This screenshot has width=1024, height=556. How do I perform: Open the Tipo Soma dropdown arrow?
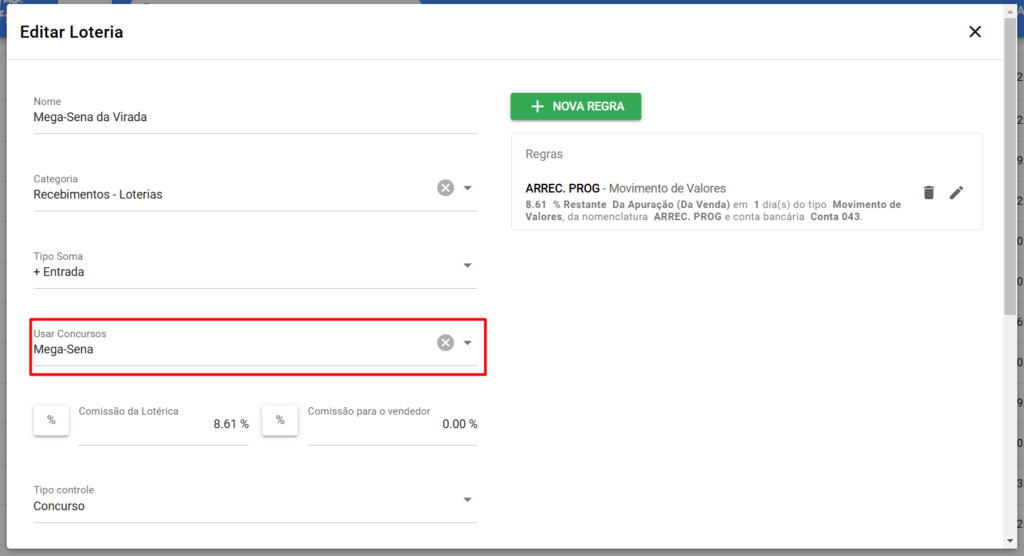[x=467, y=266]
